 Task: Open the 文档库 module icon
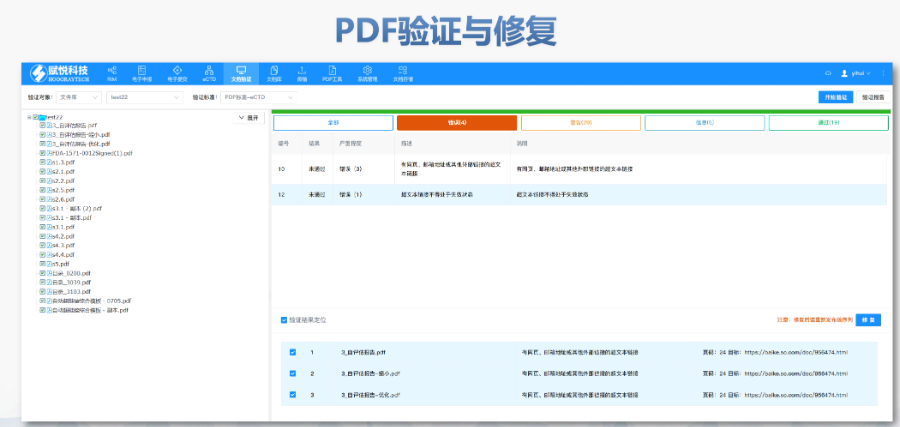[x=274, y=70]
